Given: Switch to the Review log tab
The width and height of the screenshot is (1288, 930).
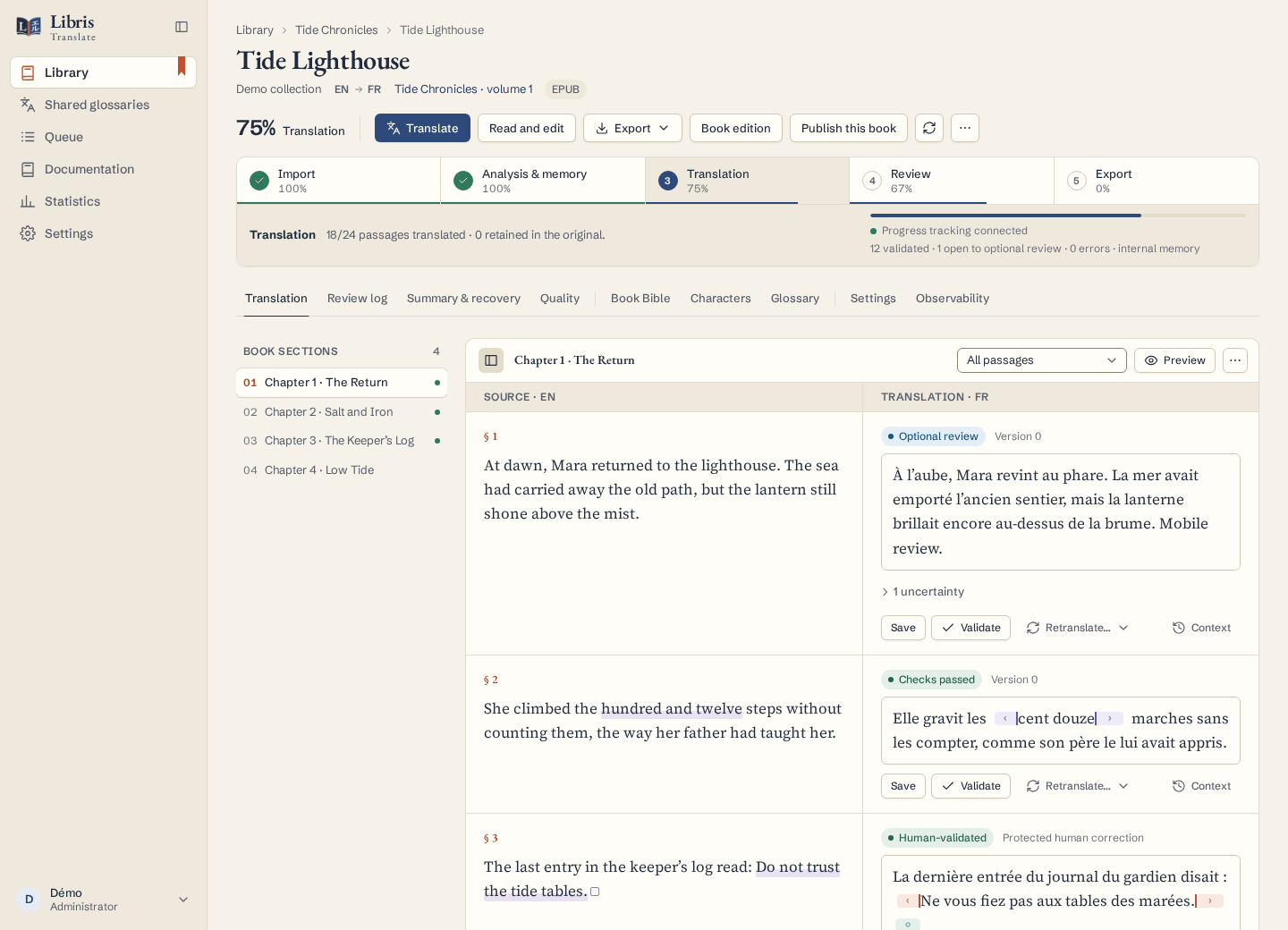Looking at the screenshot, I should pos(357,299).
